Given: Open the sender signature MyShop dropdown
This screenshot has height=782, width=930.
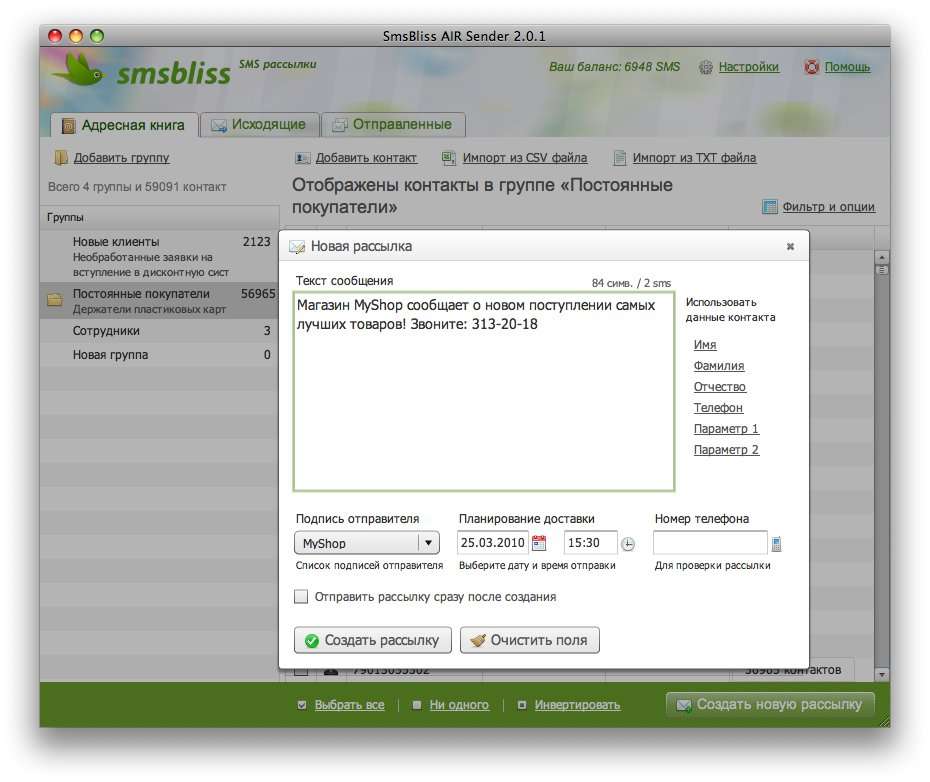Looking at the screenshot, I should tap(367, 543).
